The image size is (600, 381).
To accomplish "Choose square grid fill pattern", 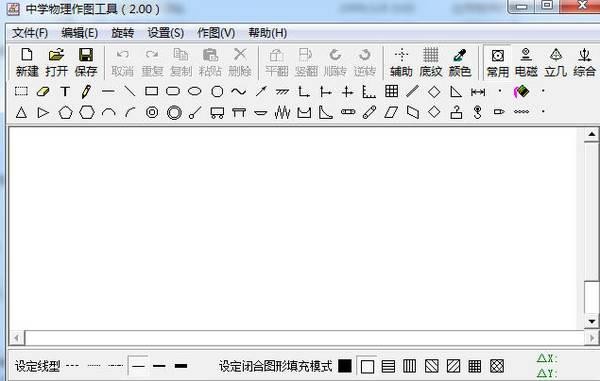I will (x=474, y=366).
